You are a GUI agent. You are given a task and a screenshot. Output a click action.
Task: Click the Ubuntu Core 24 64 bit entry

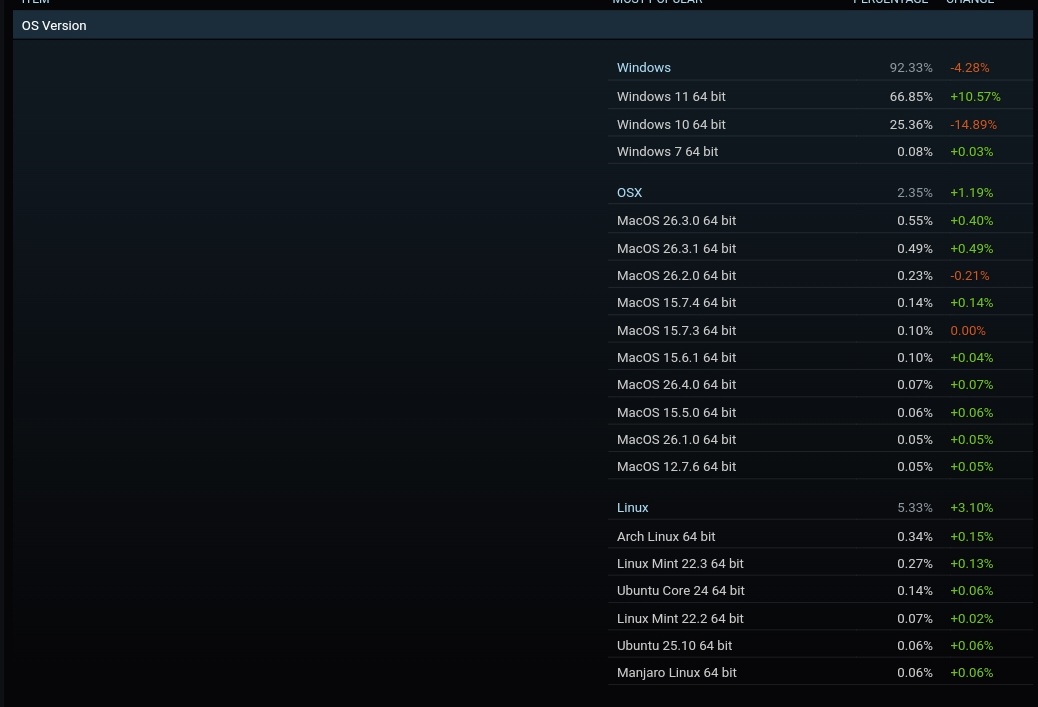tap(681, 590)
